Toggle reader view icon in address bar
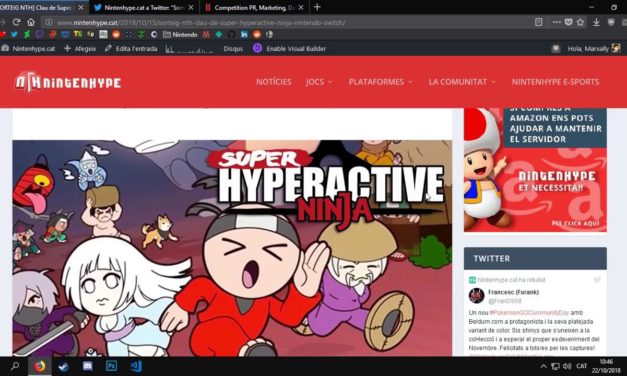The height and width of the screenshot is (376, 627). pyautogui.click(x=539, y=22)
